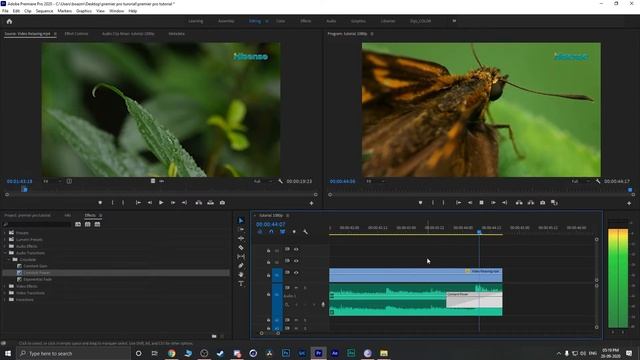640x360 pixels.
Task: Select the Exponential Fade transition
Action: (38, 279)
